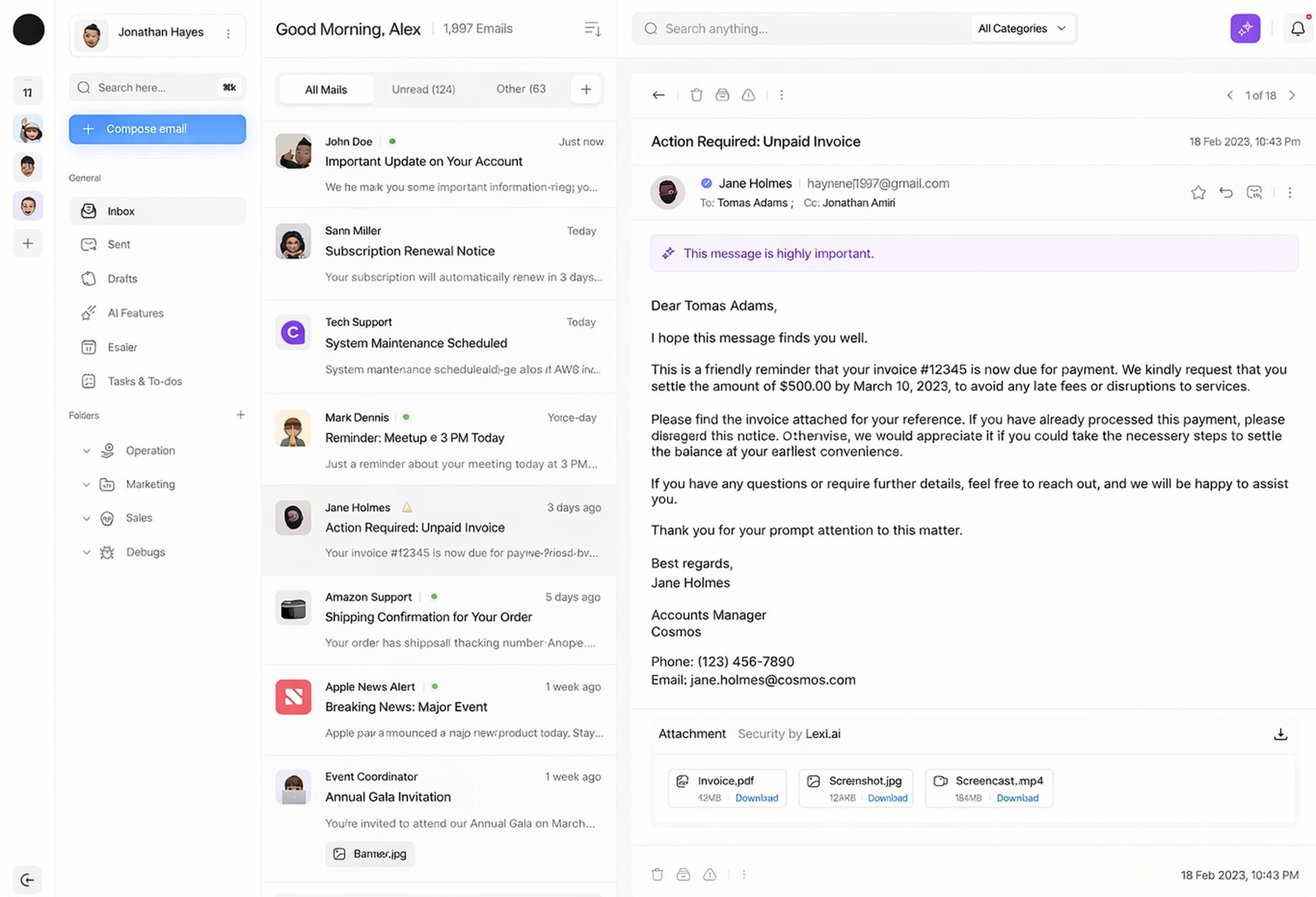Open the All Categories dropdown

1022,28
